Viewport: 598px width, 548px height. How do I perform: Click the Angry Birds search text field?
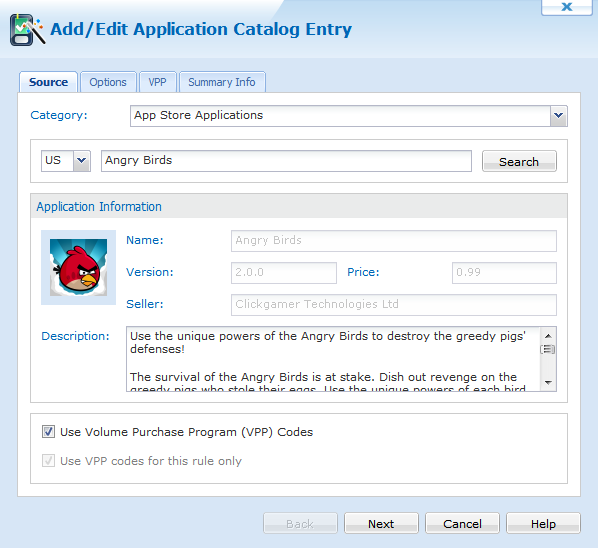(286, 161)
